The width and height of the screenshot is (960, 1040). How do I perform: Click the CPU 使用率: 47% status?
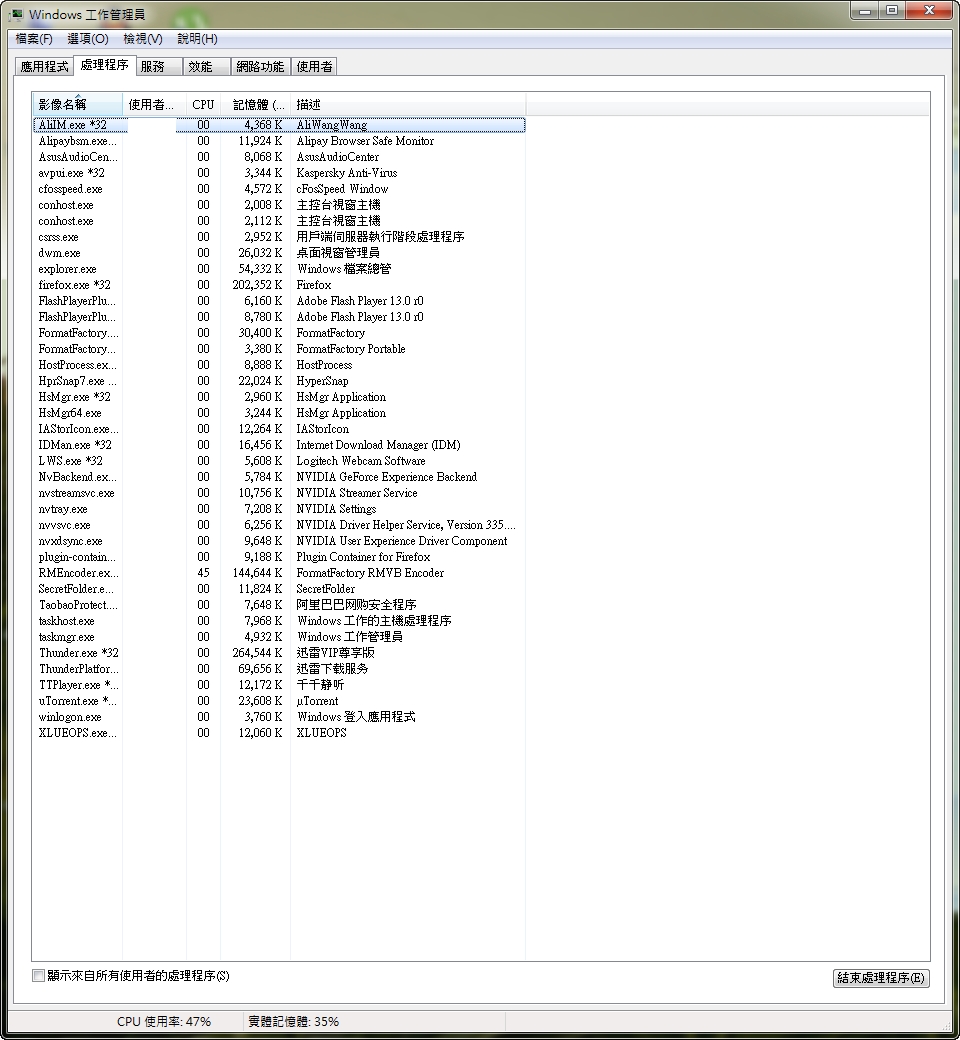[164, 1021]
